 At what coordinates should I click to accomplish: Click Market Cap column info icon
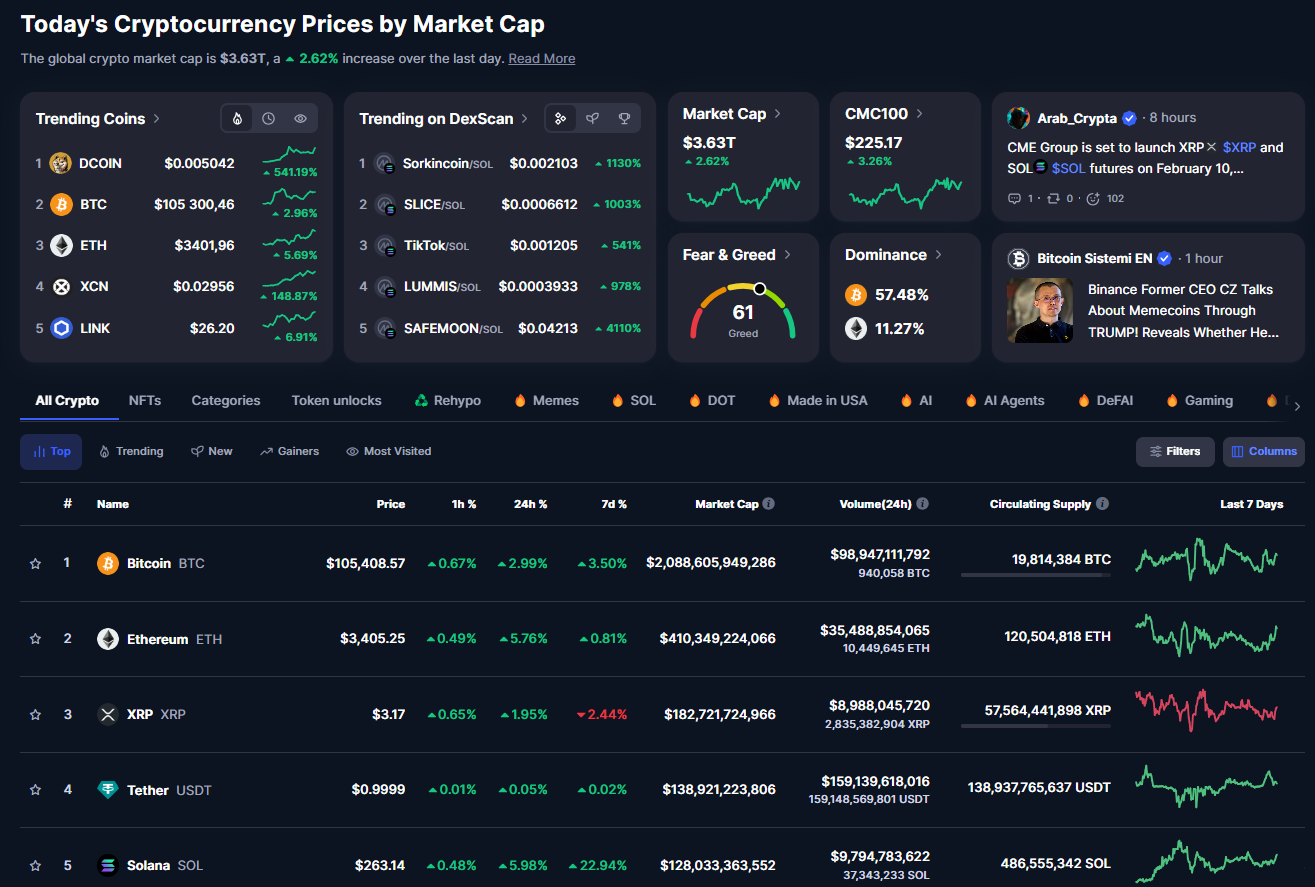(769, 504)
